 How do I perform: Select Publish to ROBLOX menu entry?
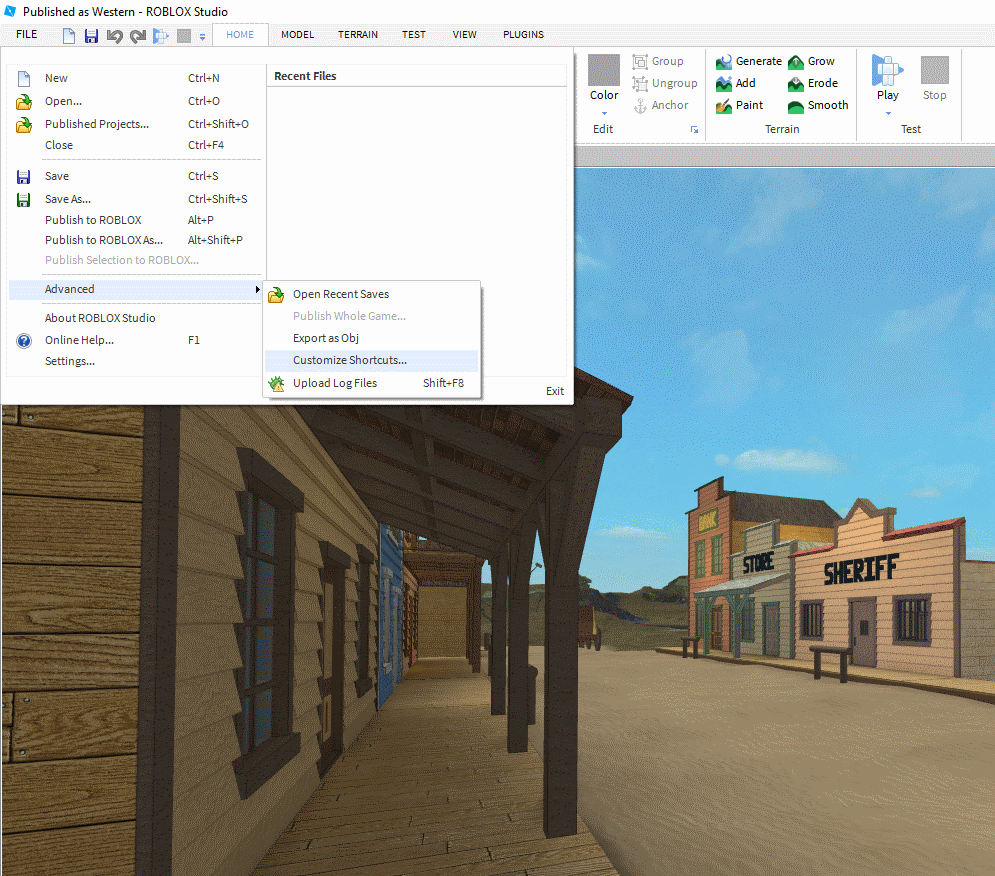[93, 220]
